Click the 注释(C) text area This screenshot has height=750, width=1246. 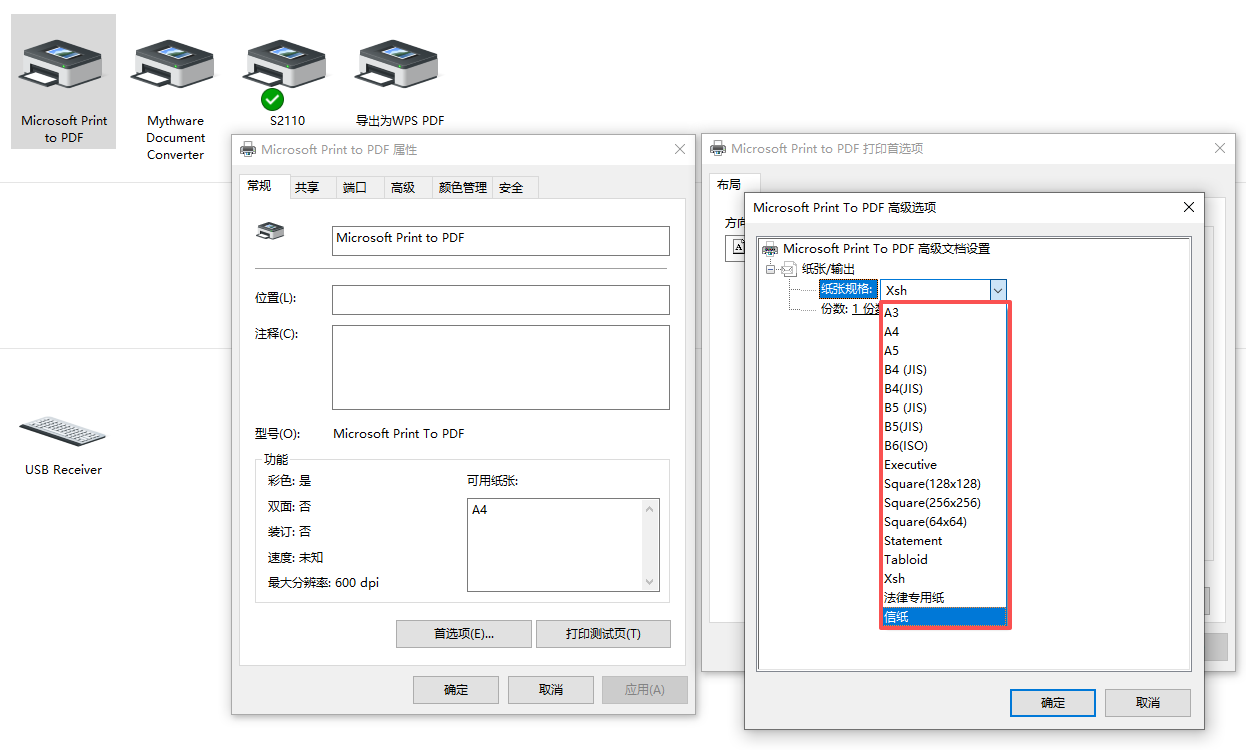(501, 367)
